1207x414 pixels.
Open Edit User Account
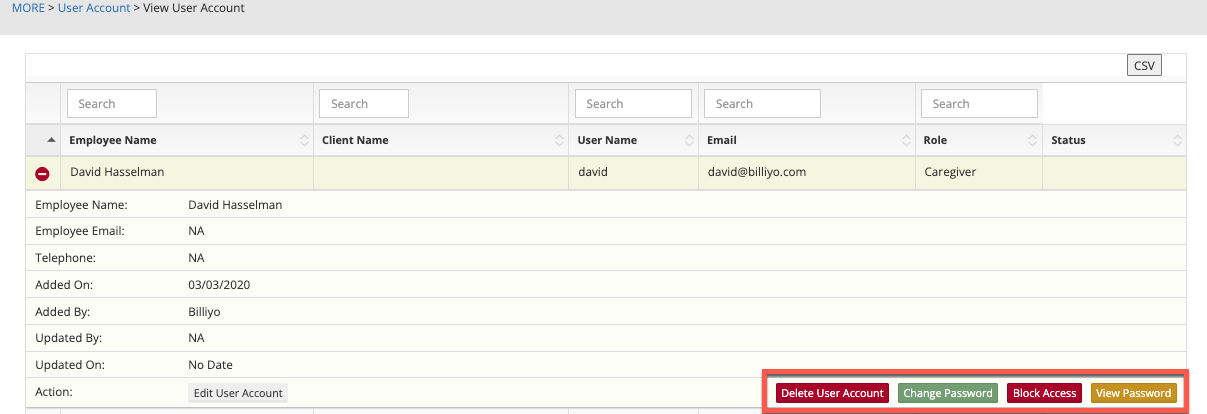[x=238, y=393]
